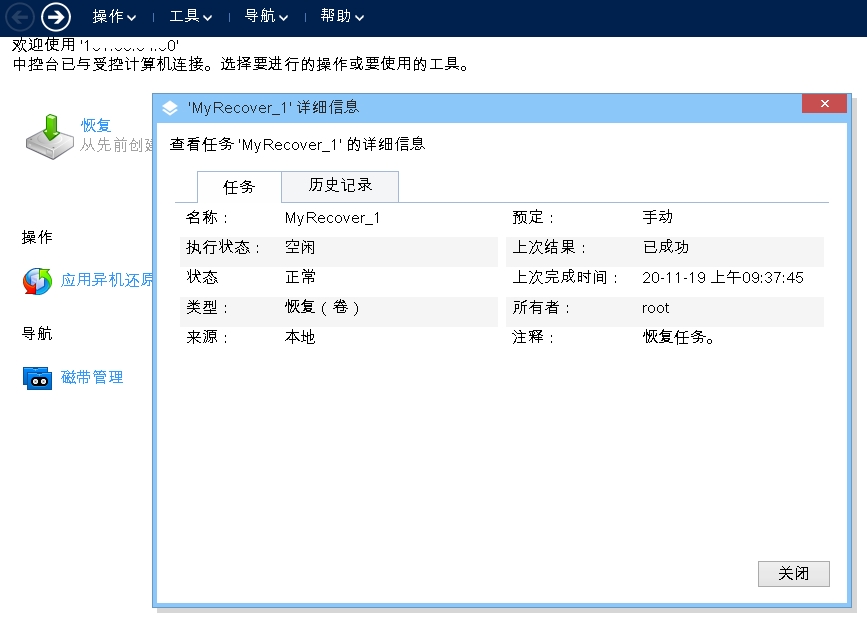The image size is (867, 629).
Task: Click the back arrow navigation icon
Action: (x=20, y=16)
